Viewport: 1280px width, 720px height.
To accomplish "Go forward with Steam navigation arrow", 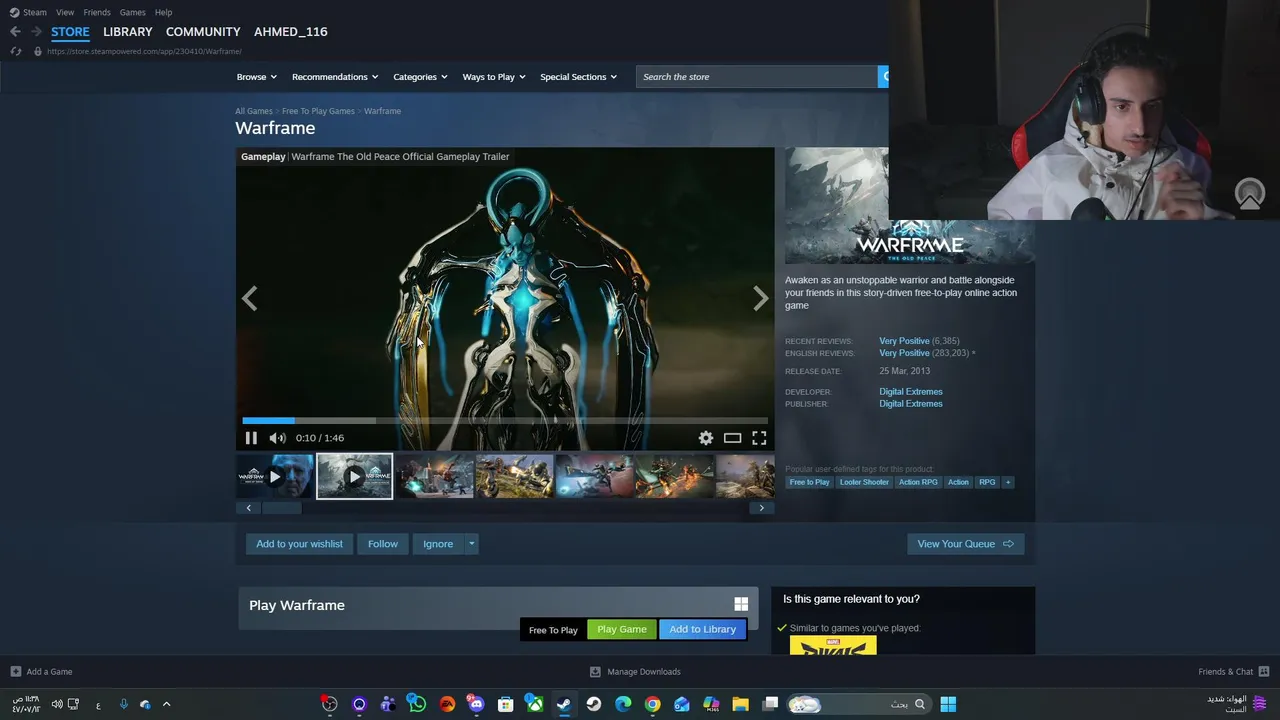I will pyautogui.click(x=36, y=32).
